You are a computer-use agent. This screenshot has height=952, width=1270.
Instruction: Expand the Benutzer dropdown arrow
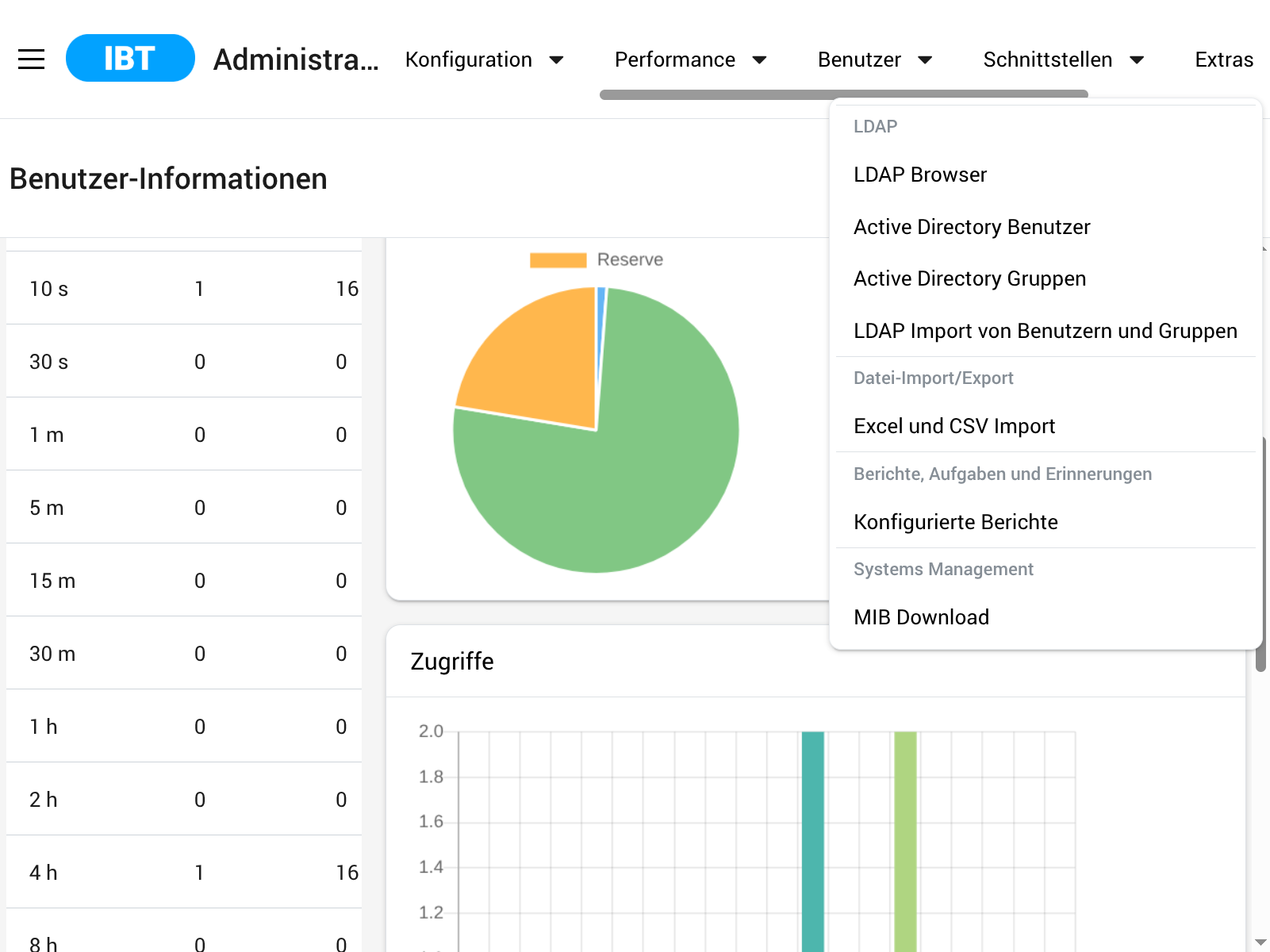925,59
